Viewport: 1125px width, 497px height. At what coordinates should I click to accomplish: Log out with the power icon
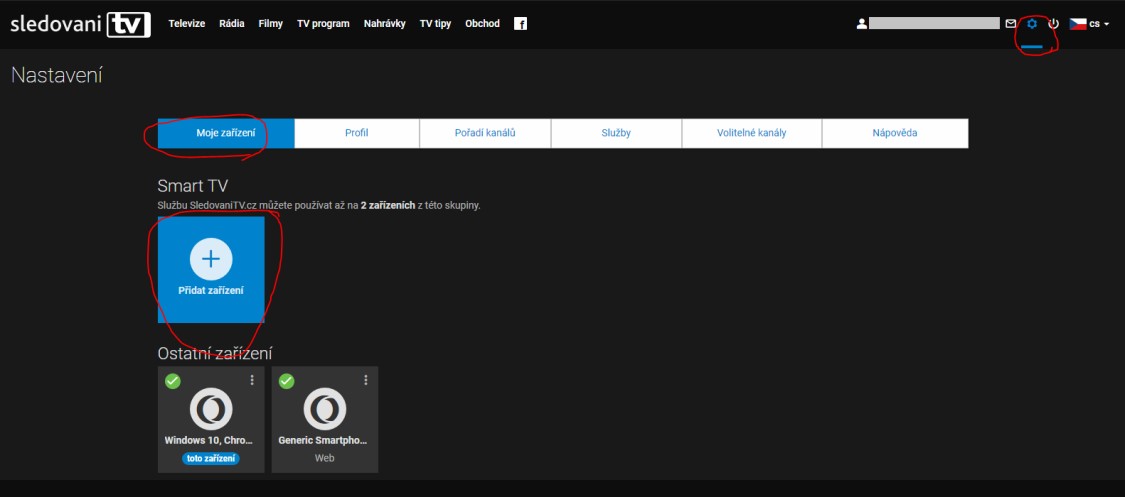1053,24
